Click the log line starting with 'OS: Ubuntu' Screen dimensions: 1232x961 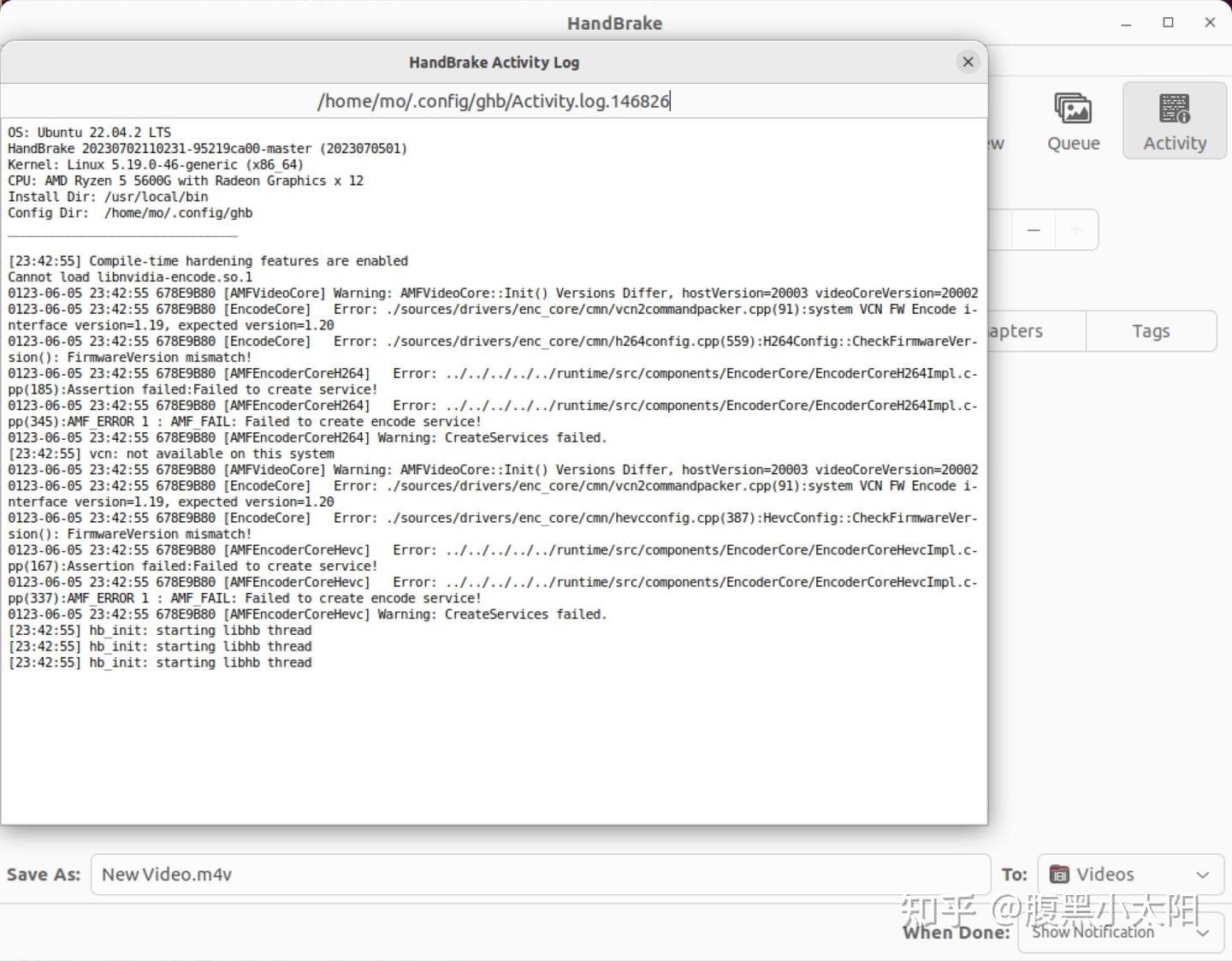pos(88,132)
